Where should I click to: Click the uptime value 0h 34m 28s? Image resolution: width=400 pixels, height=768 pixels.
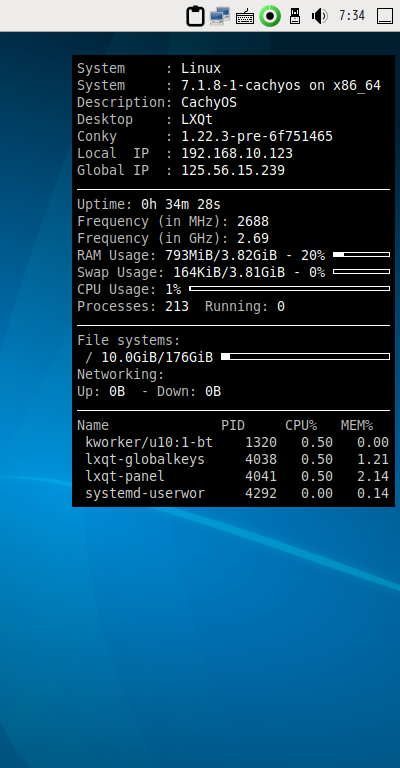click(181, 204)
